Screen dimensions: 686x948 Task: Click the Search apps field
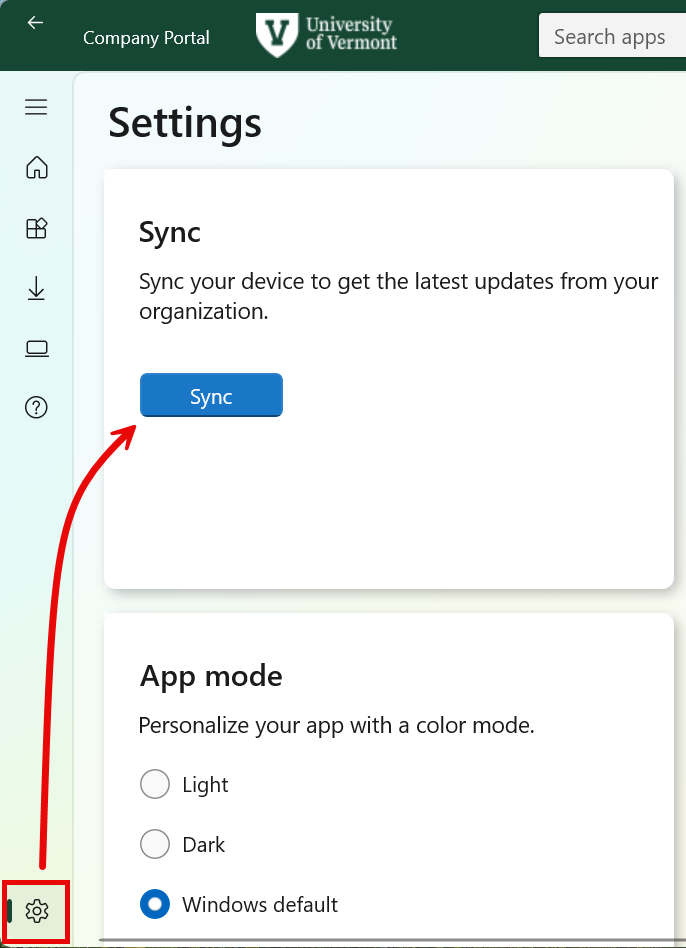[610, 37]
